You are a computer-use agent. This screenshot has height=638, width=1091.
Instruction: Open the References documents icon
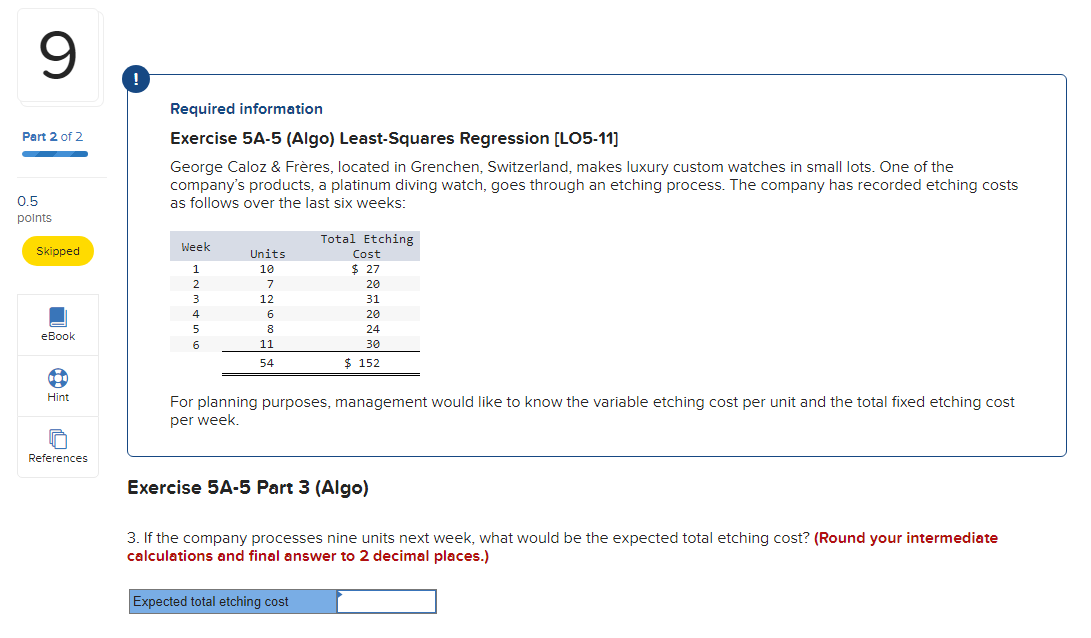[58, 439]
